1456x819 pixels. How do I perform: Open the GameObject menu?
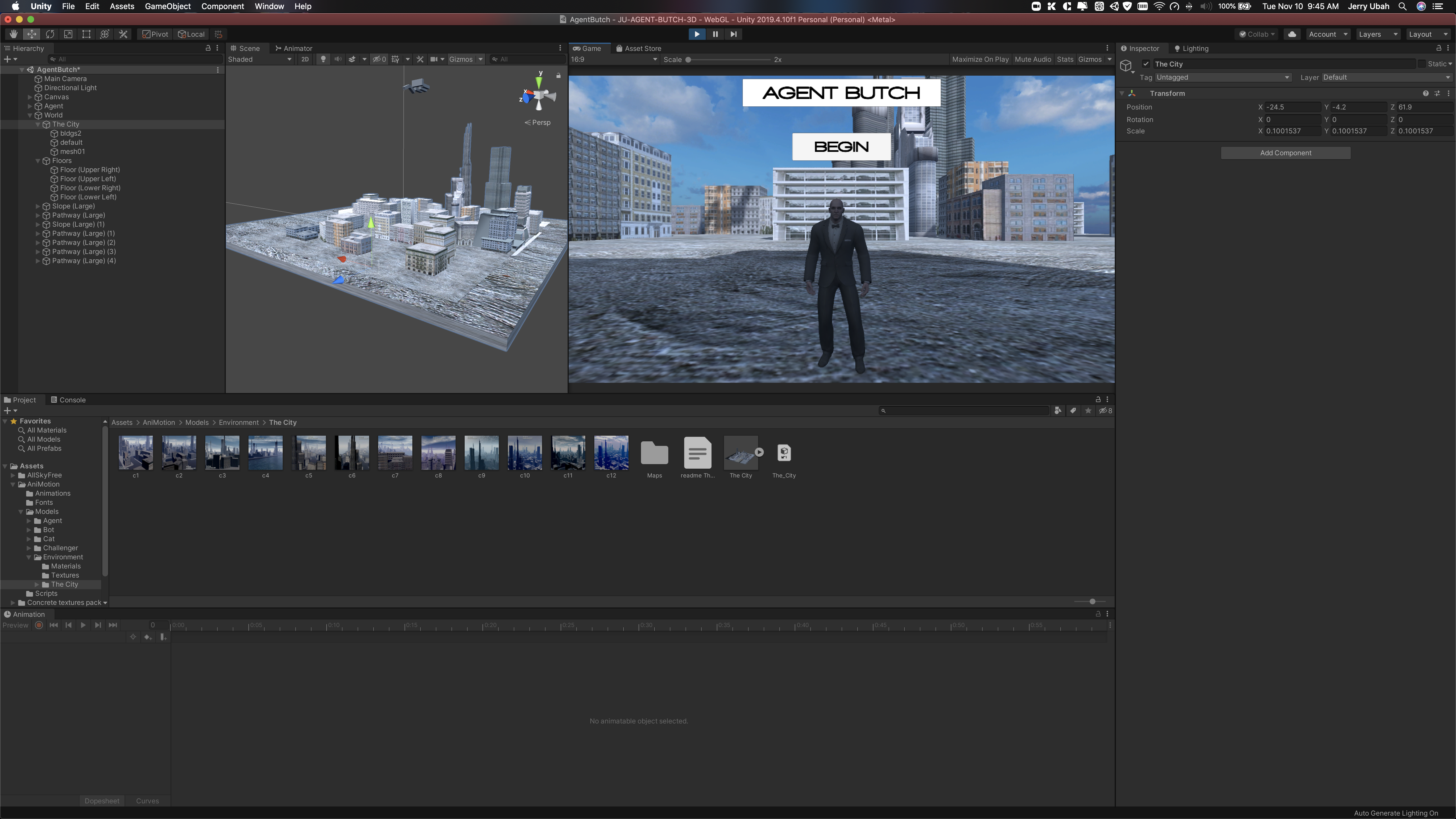tap(167, 6)
